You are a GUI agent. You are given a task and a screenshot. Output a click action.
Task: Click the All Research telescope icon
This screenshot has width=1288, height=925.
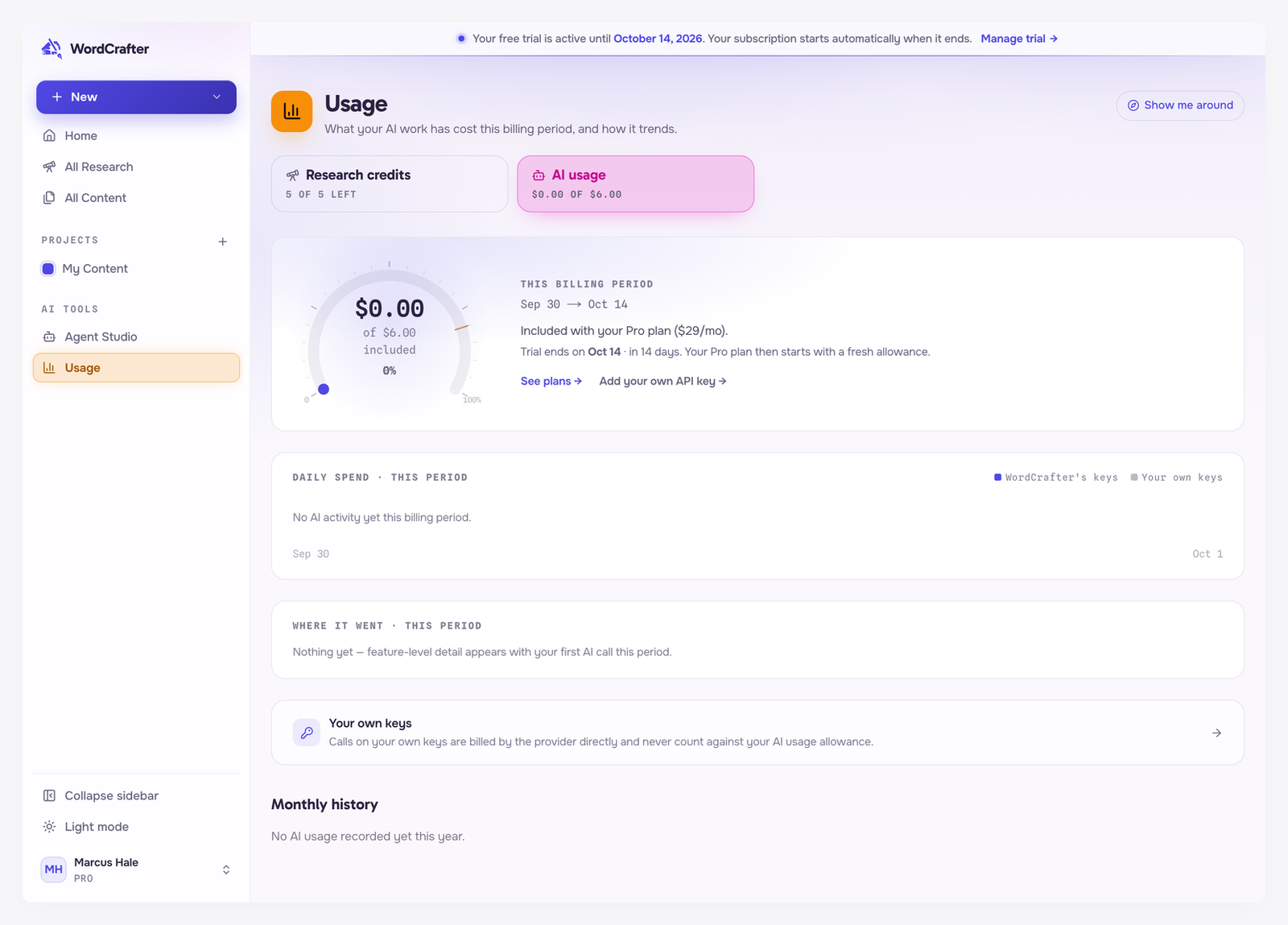point(49,167)
